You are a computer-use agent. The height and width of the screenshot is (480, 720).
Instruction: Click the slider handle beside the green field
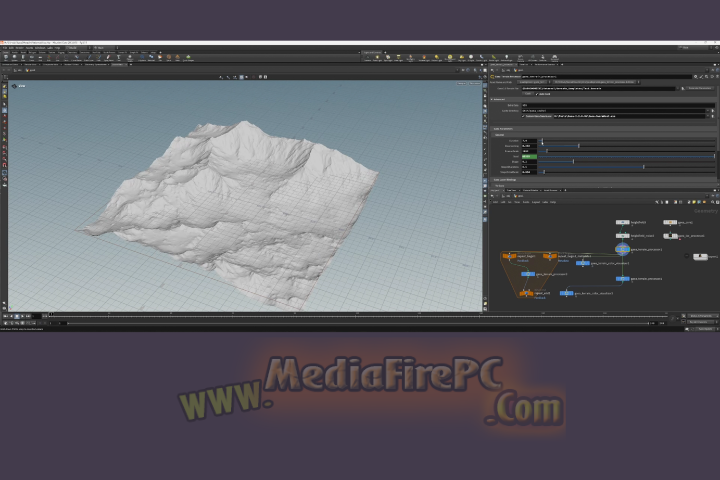[714, 156]
